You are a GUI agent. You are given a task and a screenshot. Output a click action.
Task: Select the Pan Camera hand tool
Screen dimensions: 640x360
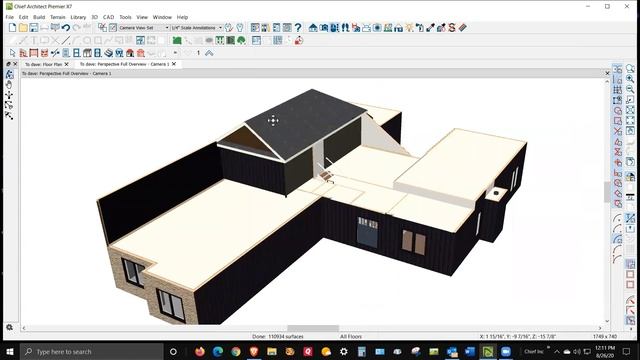tap(9, 85)
